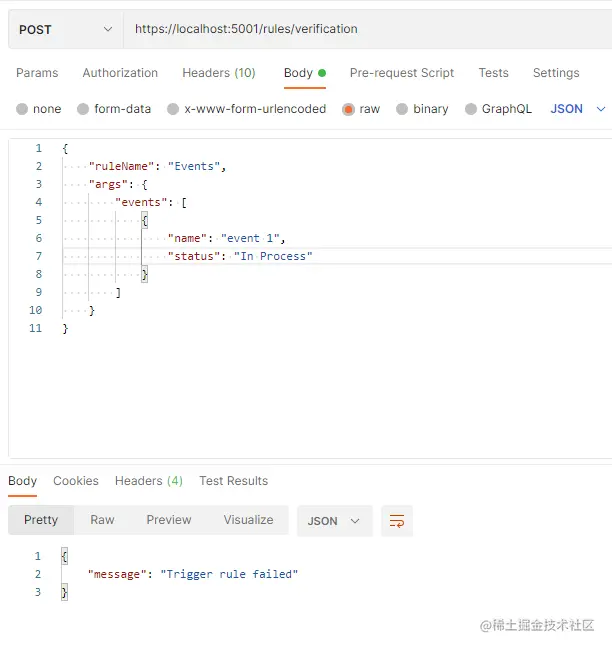Open the Headers (10) request tab

point(219,73)
